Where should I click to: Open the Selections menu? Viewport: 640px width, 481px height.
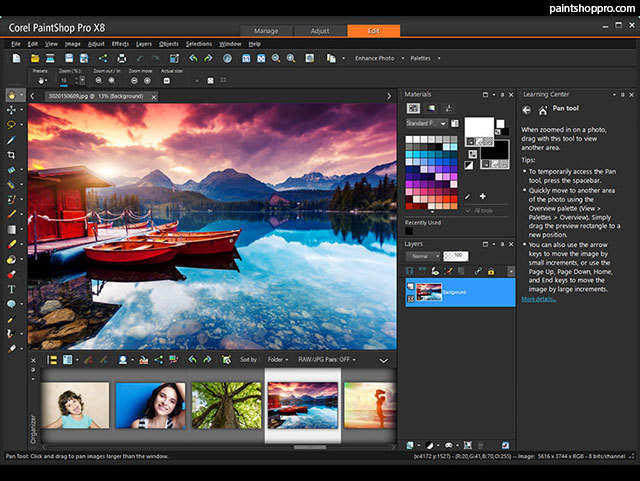[x=199, y=44]
